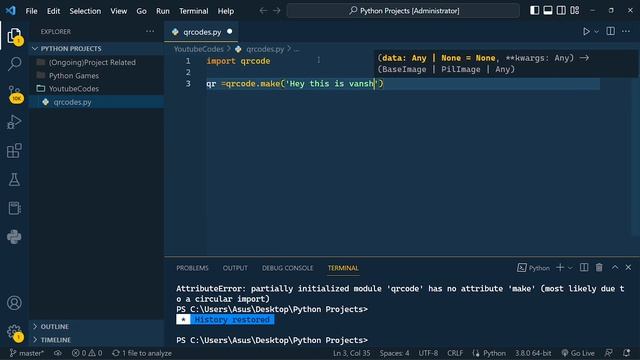Customize Layout icon in title bar

click(575, 11)
